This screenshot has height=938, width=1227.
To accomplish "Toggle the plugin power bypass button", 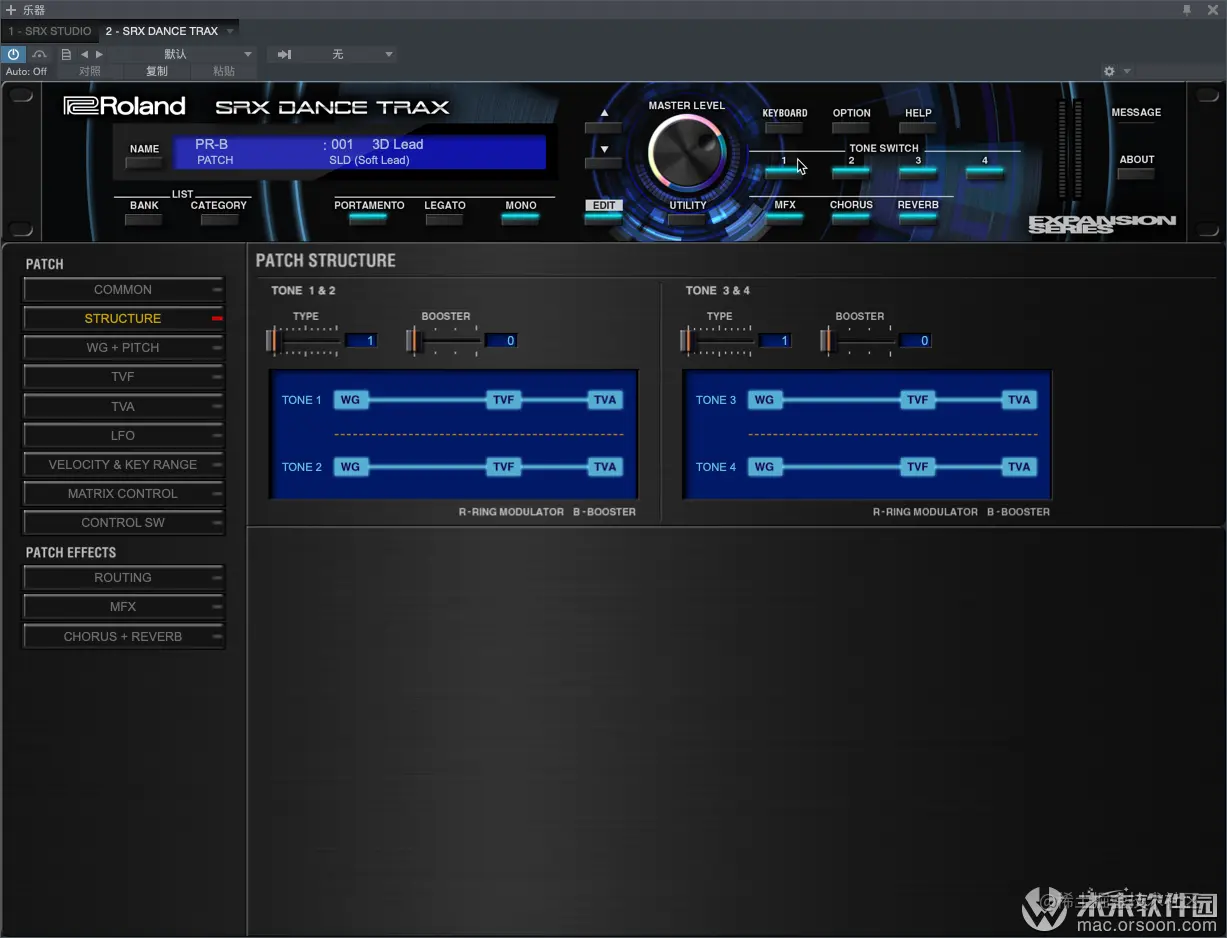I will tap(14, 54).
